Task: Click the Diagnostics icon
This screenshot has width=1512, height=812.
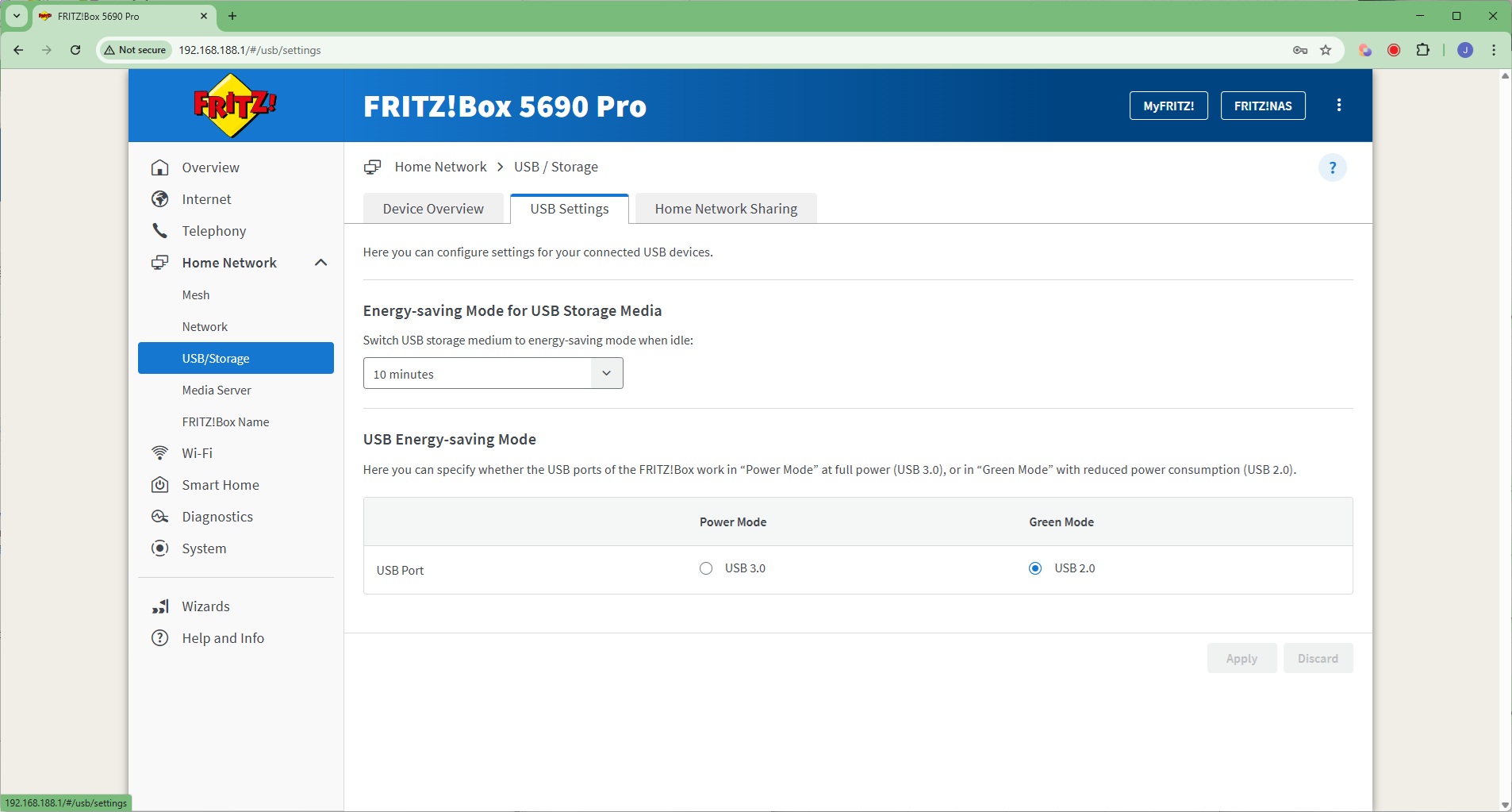Action: pyautogui.click(x=160, y=517)
